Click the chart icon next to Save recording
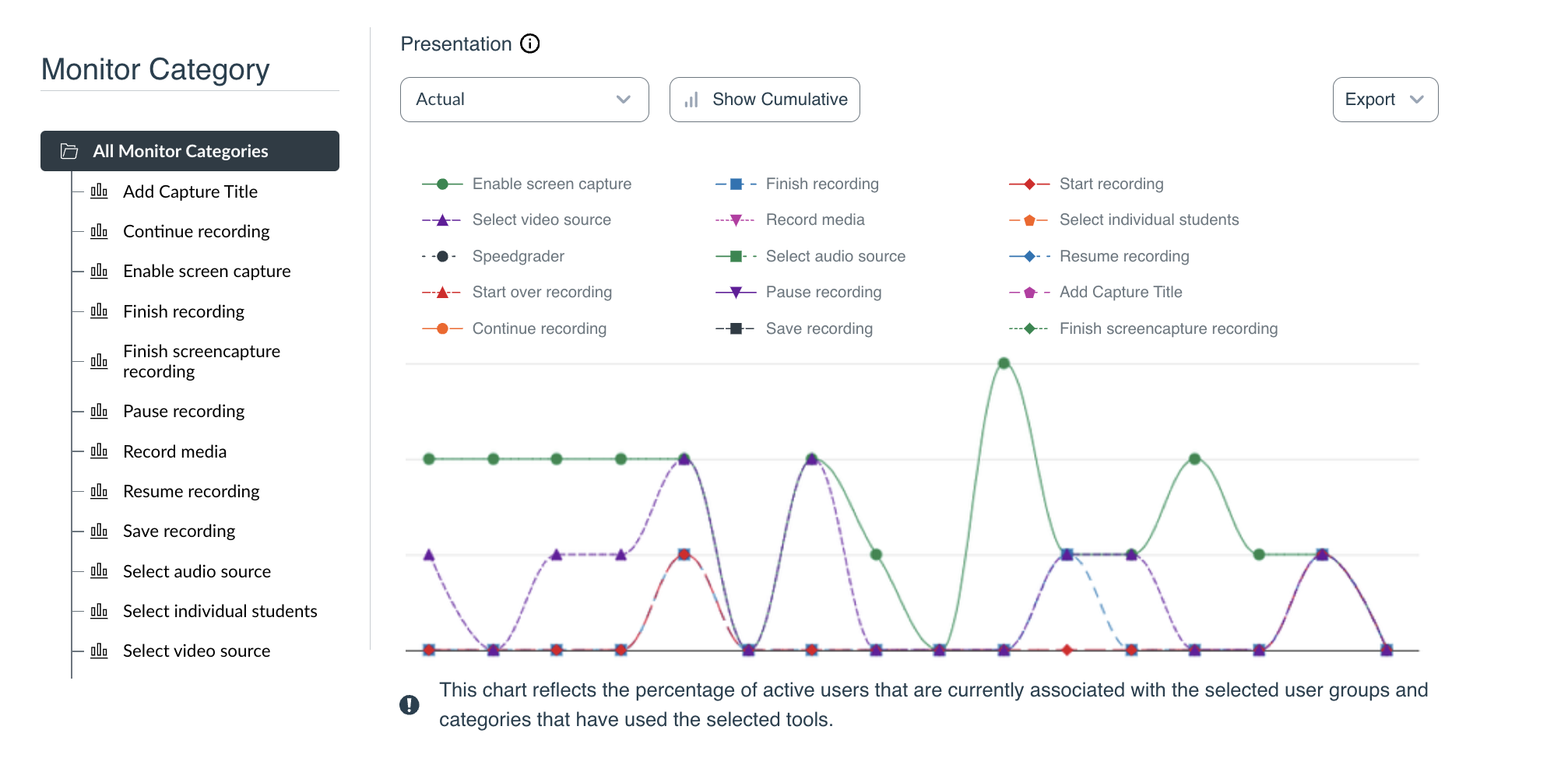The width and height of the screenshot is (1568, 772). tap(100, 530)
